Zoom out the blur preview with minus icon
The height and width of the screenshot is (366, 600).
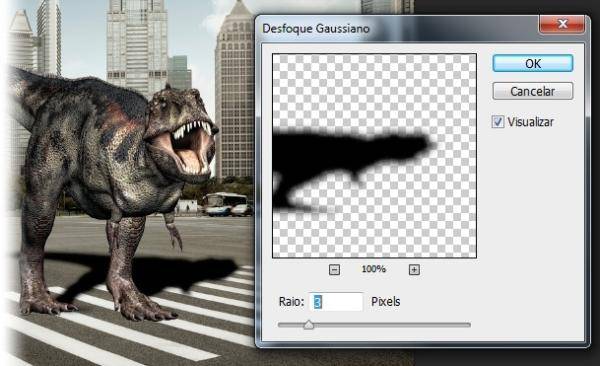click(x=334, y=270)
